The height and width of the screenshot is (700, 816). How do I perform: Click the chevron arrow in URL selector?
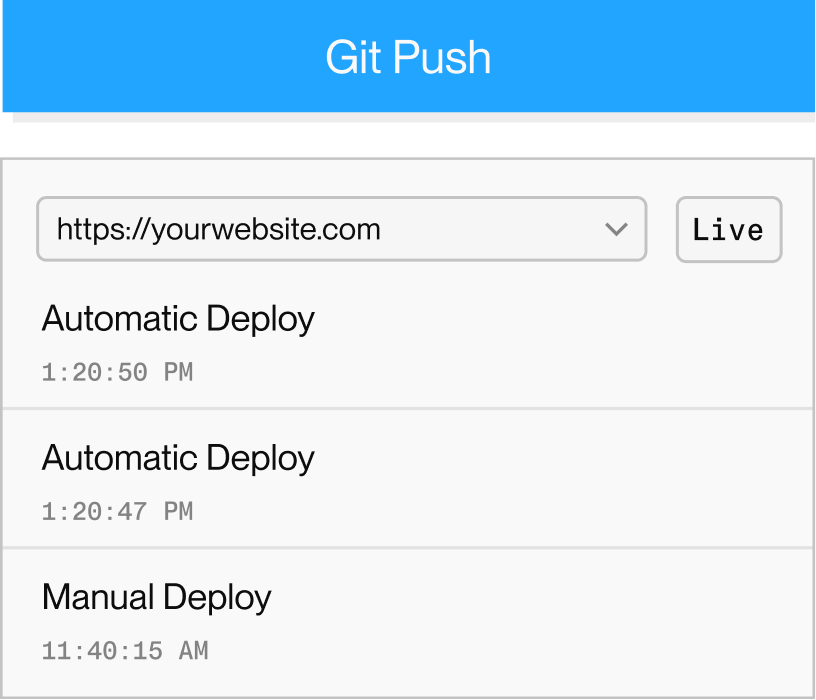coord(616,230)
